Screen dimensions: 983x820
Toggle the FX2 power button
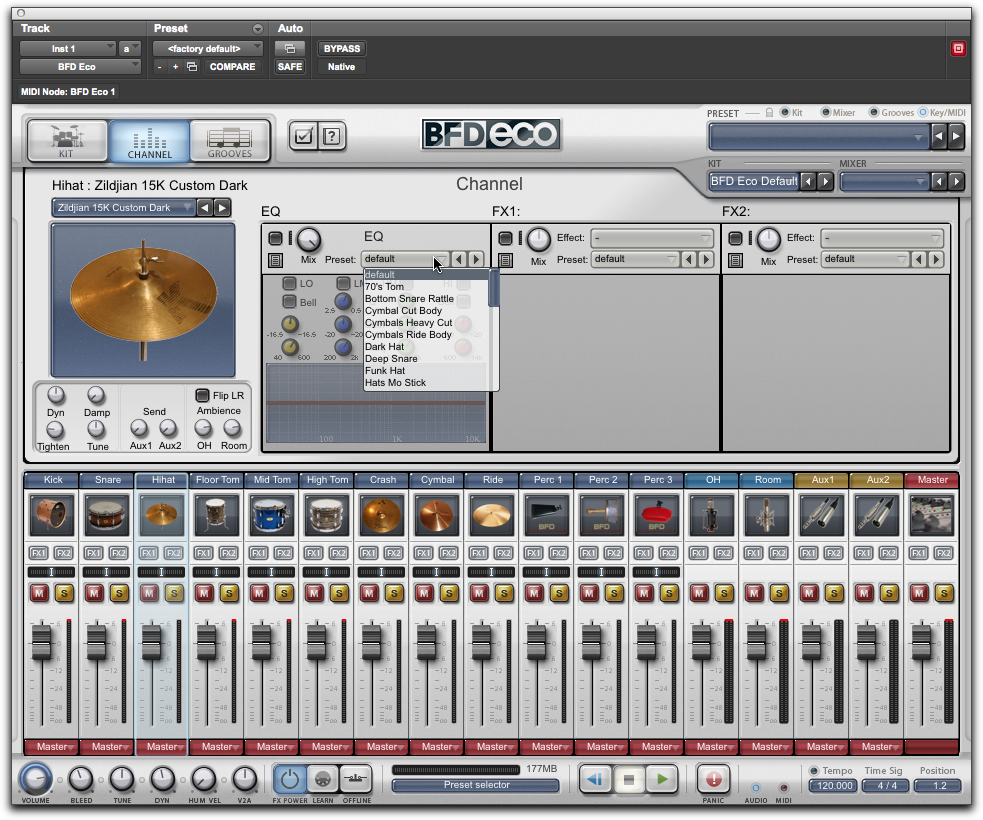point(735,238)
